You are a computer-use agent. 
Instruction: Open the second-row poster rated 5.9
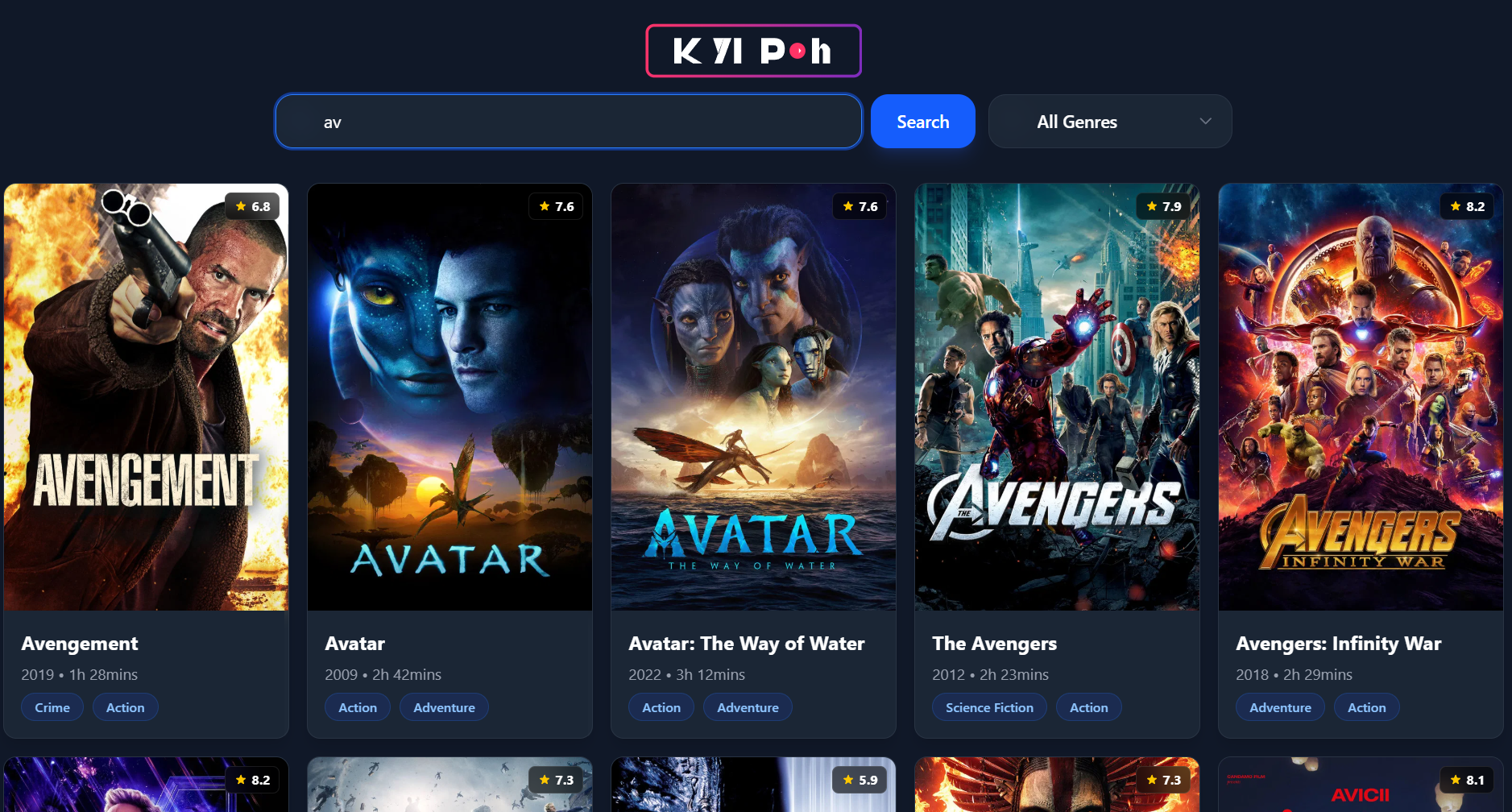coord(753,785)
